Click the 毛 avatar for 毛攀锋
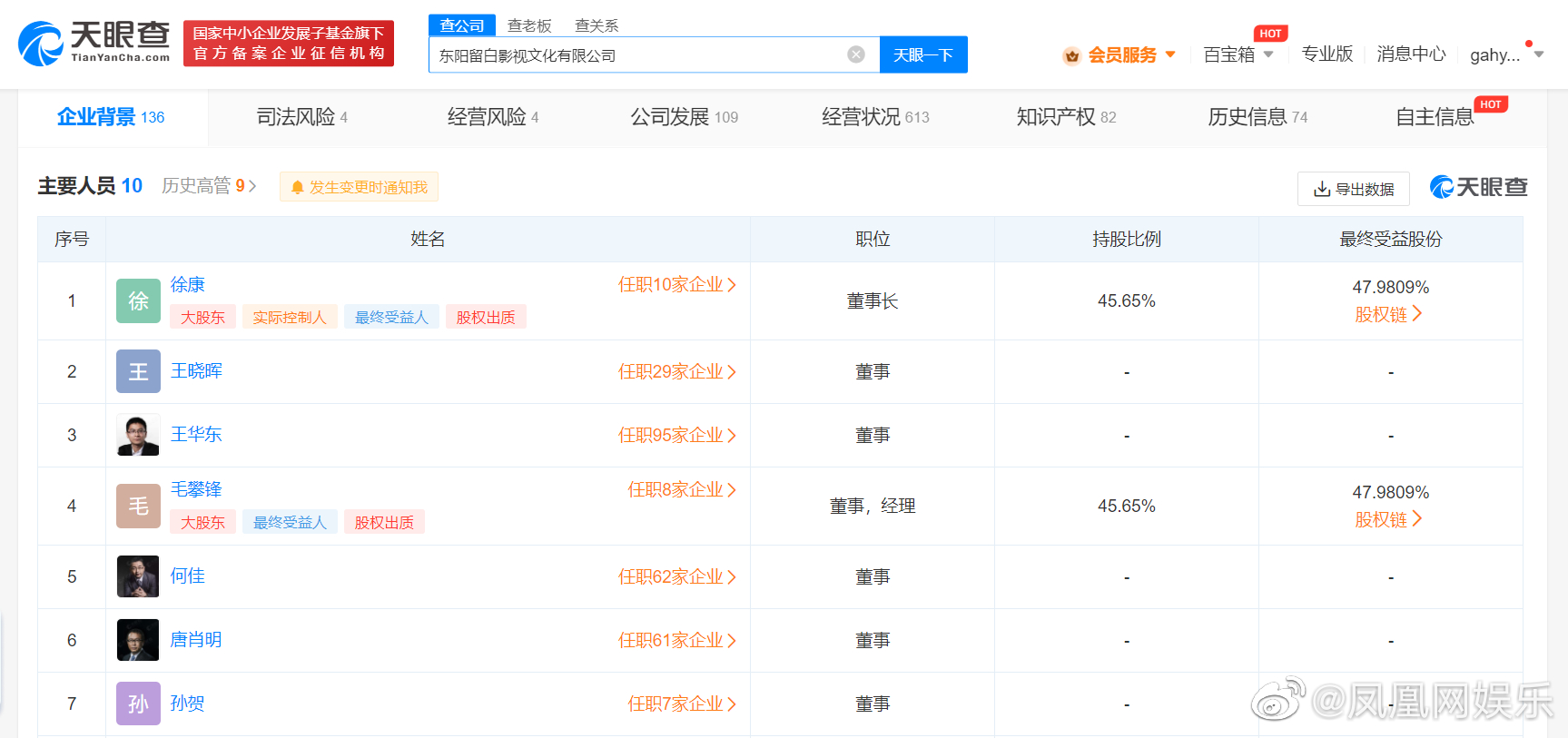Image resolution: width=1568 pixels, height=738 pixels. pos(138,506)
